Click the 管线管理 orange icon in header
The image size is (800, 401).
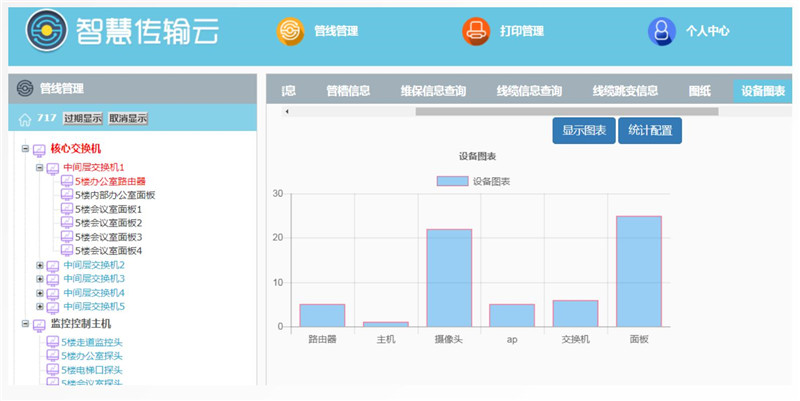[x=290, y=31]
